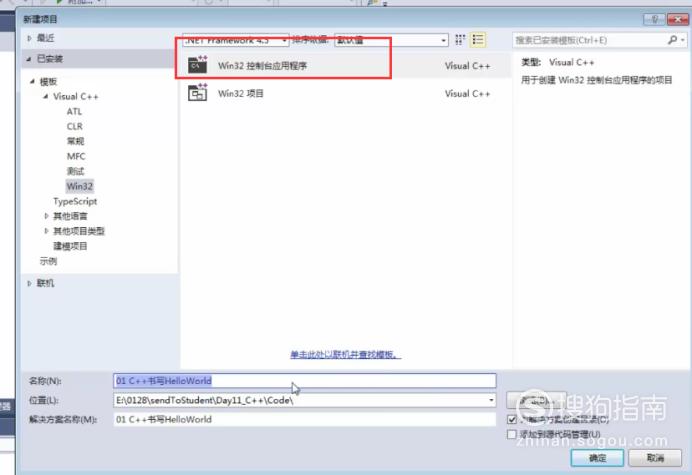Select CLR under Visual C++
The image size is (692, 475).
[x=75, y=126]
